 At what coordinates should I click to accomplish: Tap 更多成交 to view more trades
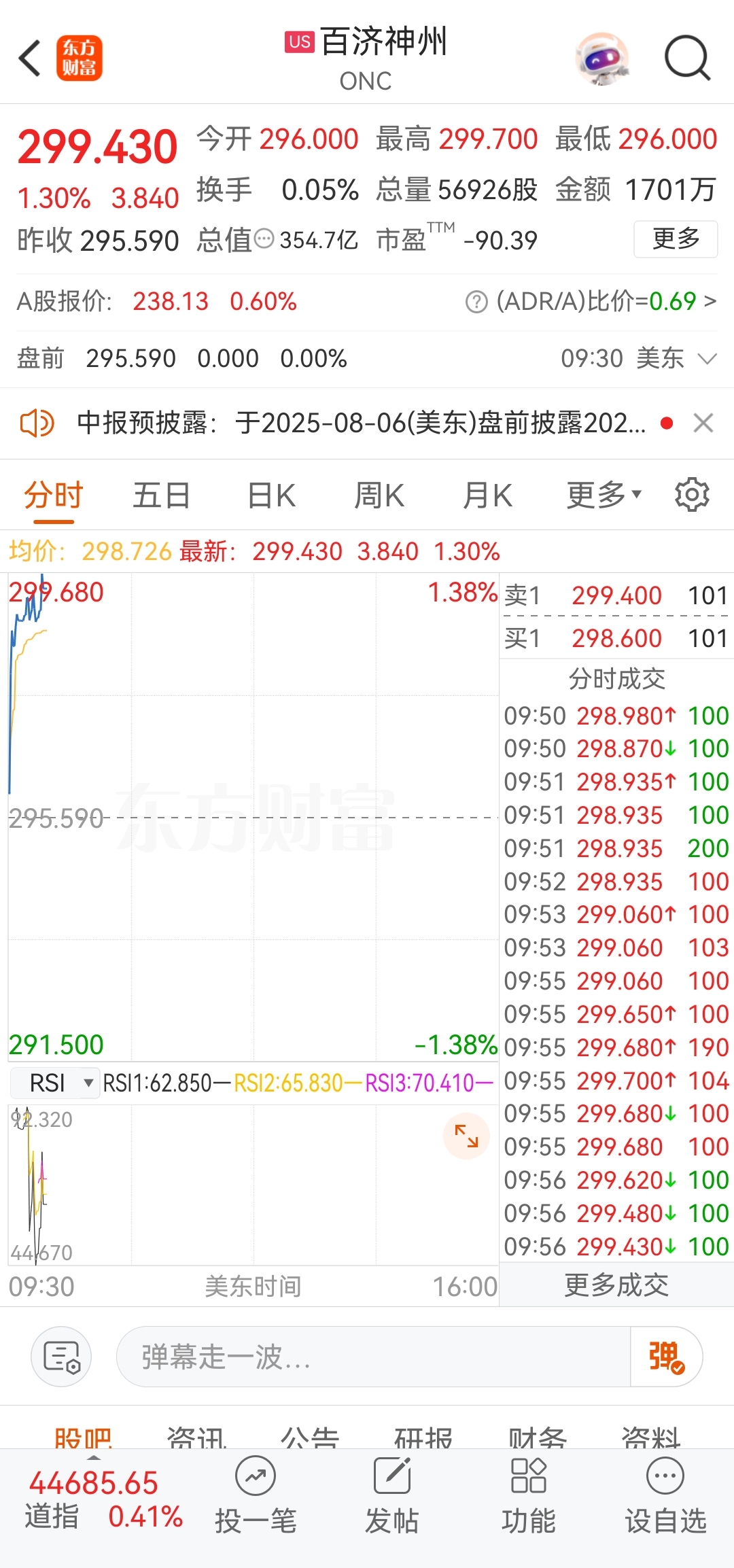tap(616, 1285)
